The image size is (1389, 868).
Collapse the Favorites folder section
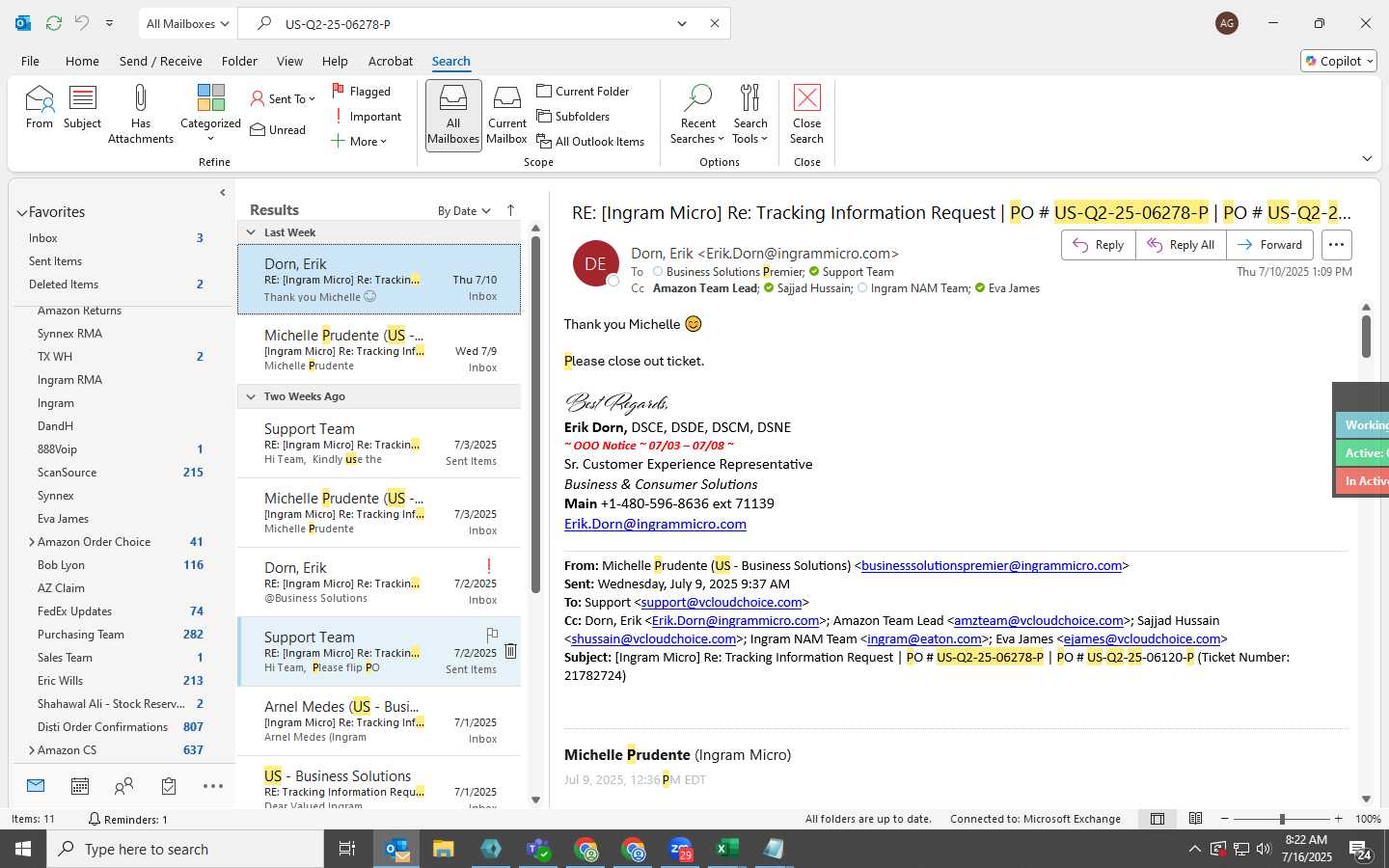point(21,212)
